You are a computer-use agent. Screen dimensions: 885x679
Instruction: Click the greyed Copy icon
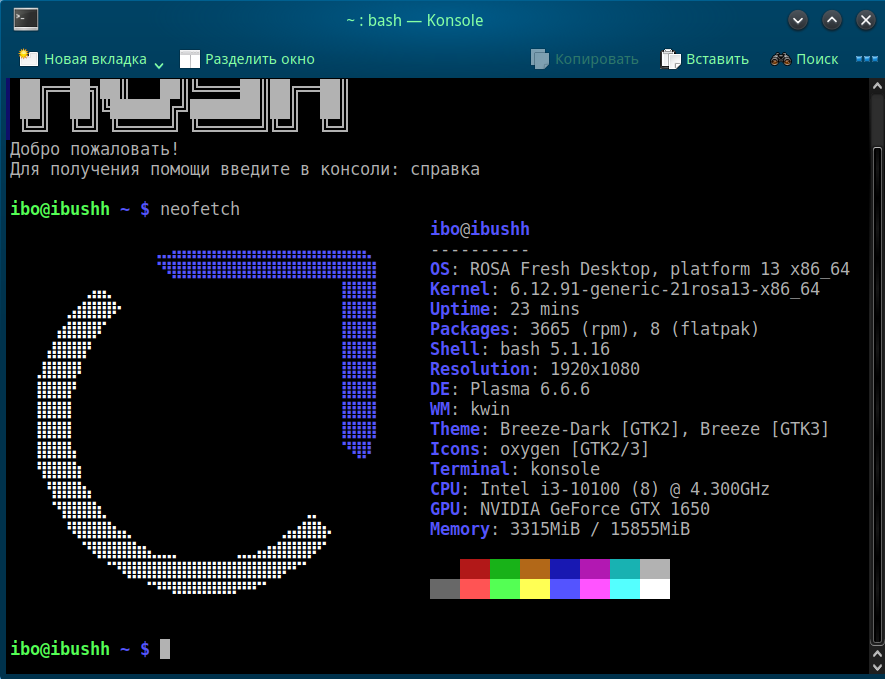pos(540,59)
